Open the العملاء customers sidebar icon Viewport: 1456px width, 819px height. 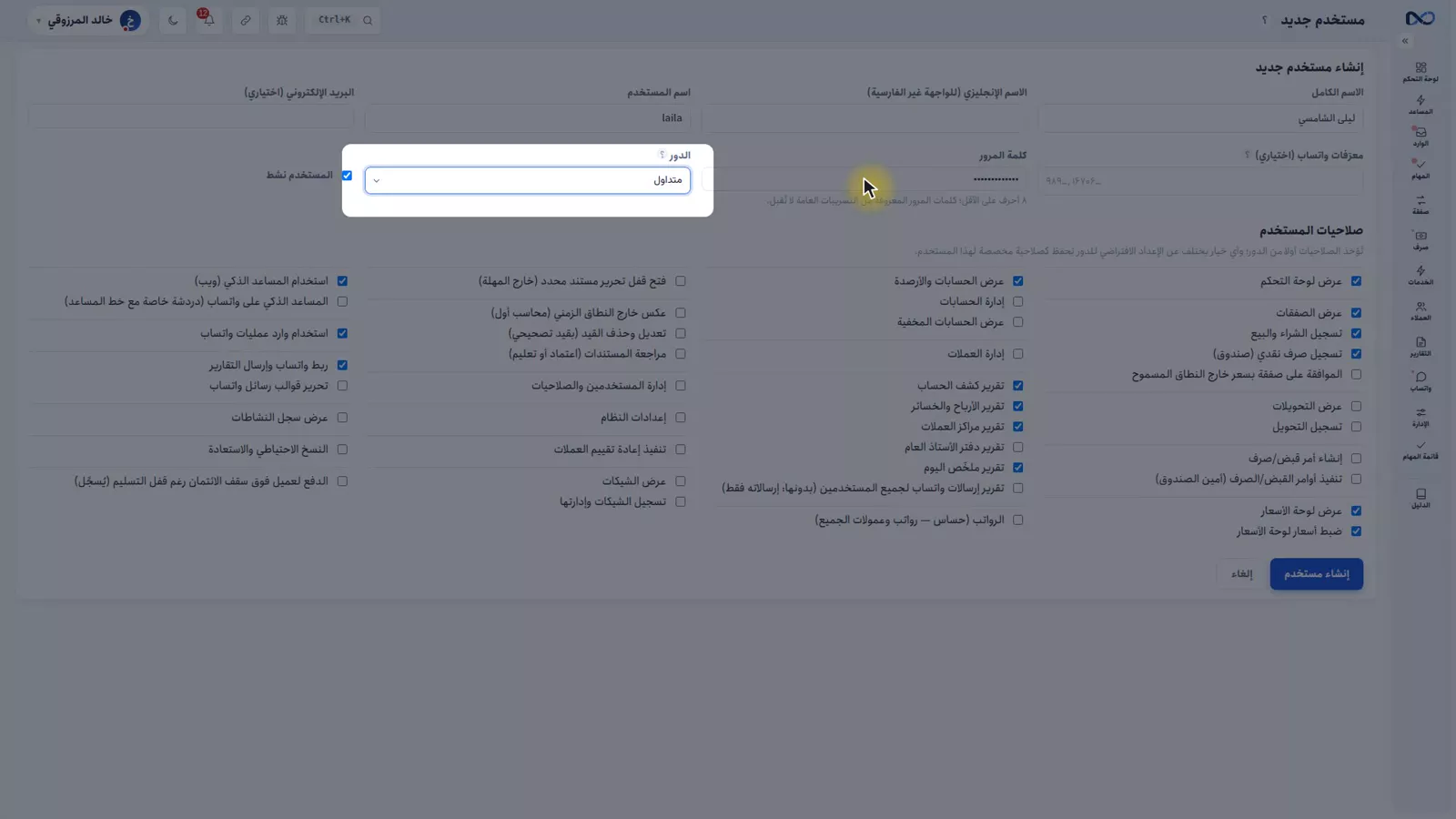(x=1421, y=310)
